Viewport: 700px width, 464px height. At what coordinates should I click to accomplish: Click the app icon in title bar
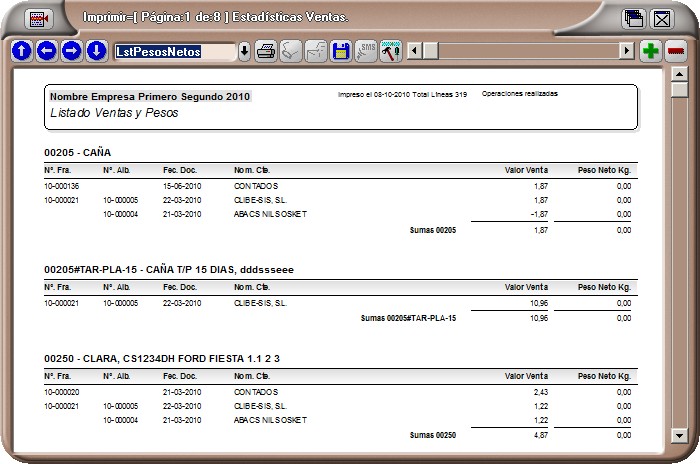tap(39, 18)
